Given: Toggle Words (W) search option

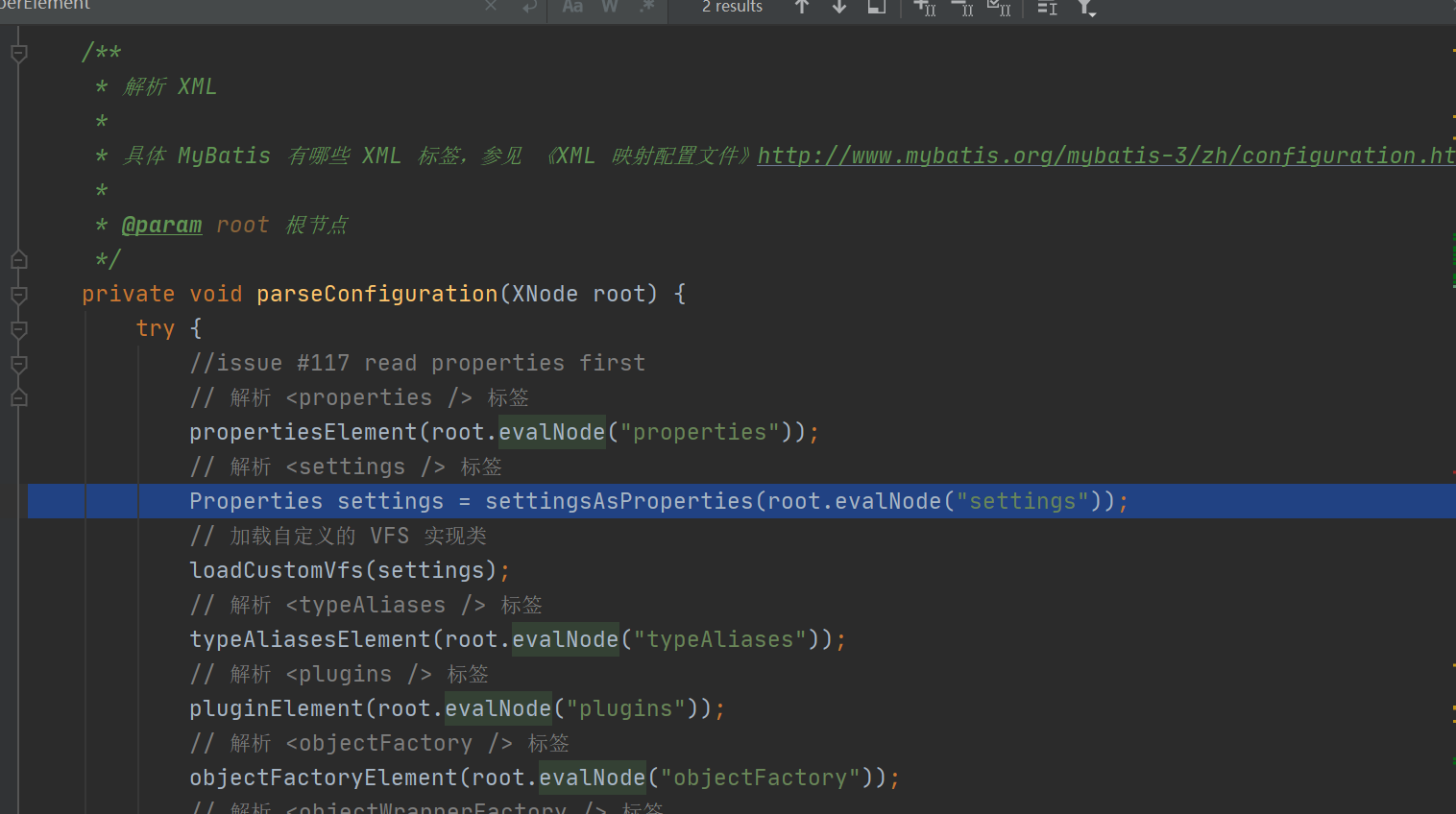Looking at the screenshot, I should pyautogui.click(x=609, y=6).
